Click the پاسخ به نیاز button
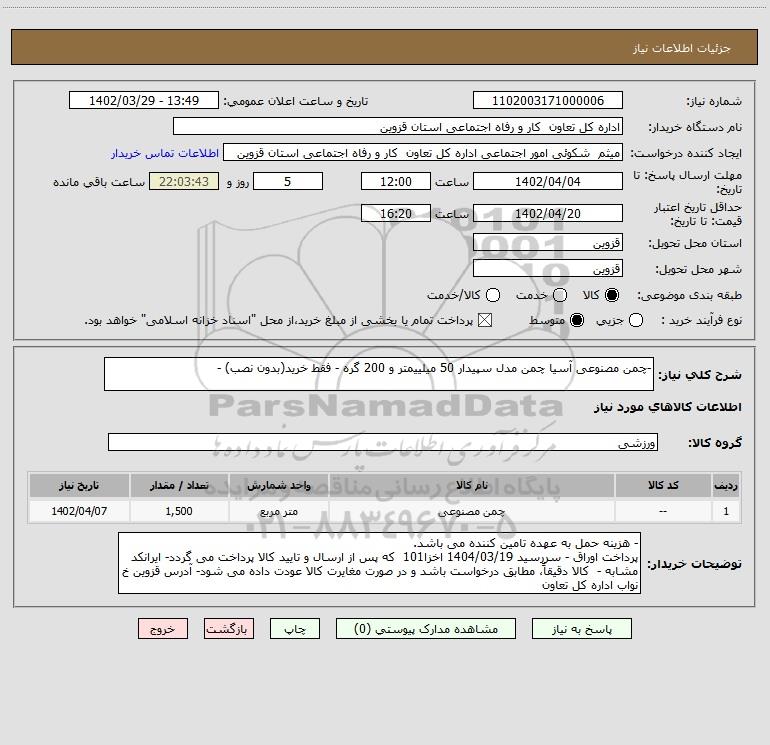 [x=582, y=629]
